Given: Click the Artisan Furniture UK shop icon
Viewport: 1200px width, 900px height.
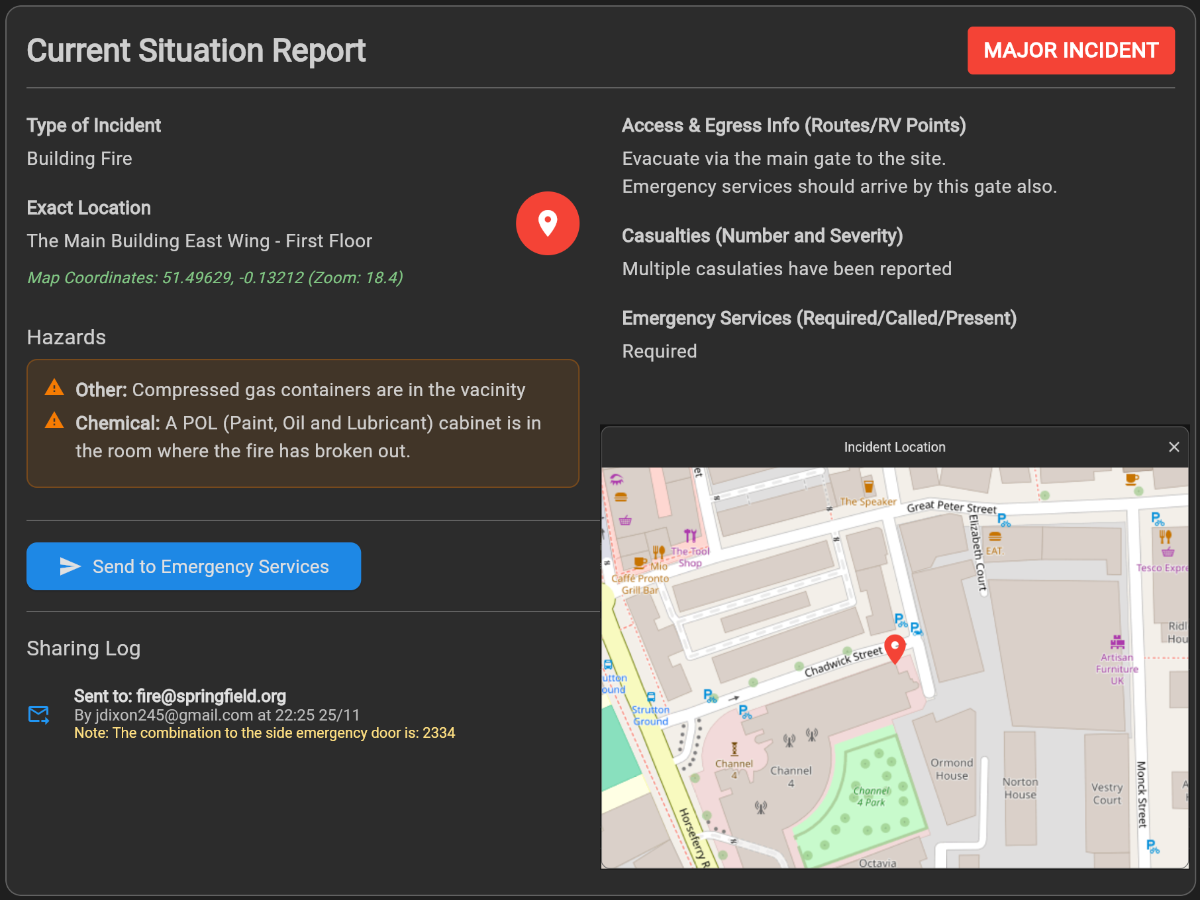Looking at the screenshot, I should click(1117, 642).
